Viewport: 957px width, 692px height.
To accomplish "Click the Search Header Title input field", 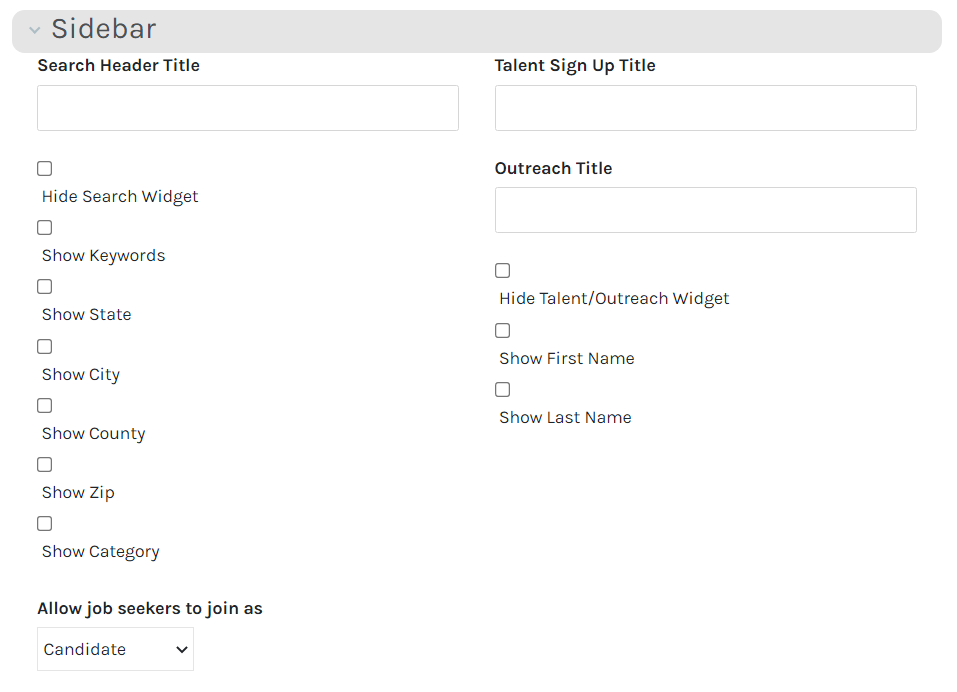I will (248, 108).
